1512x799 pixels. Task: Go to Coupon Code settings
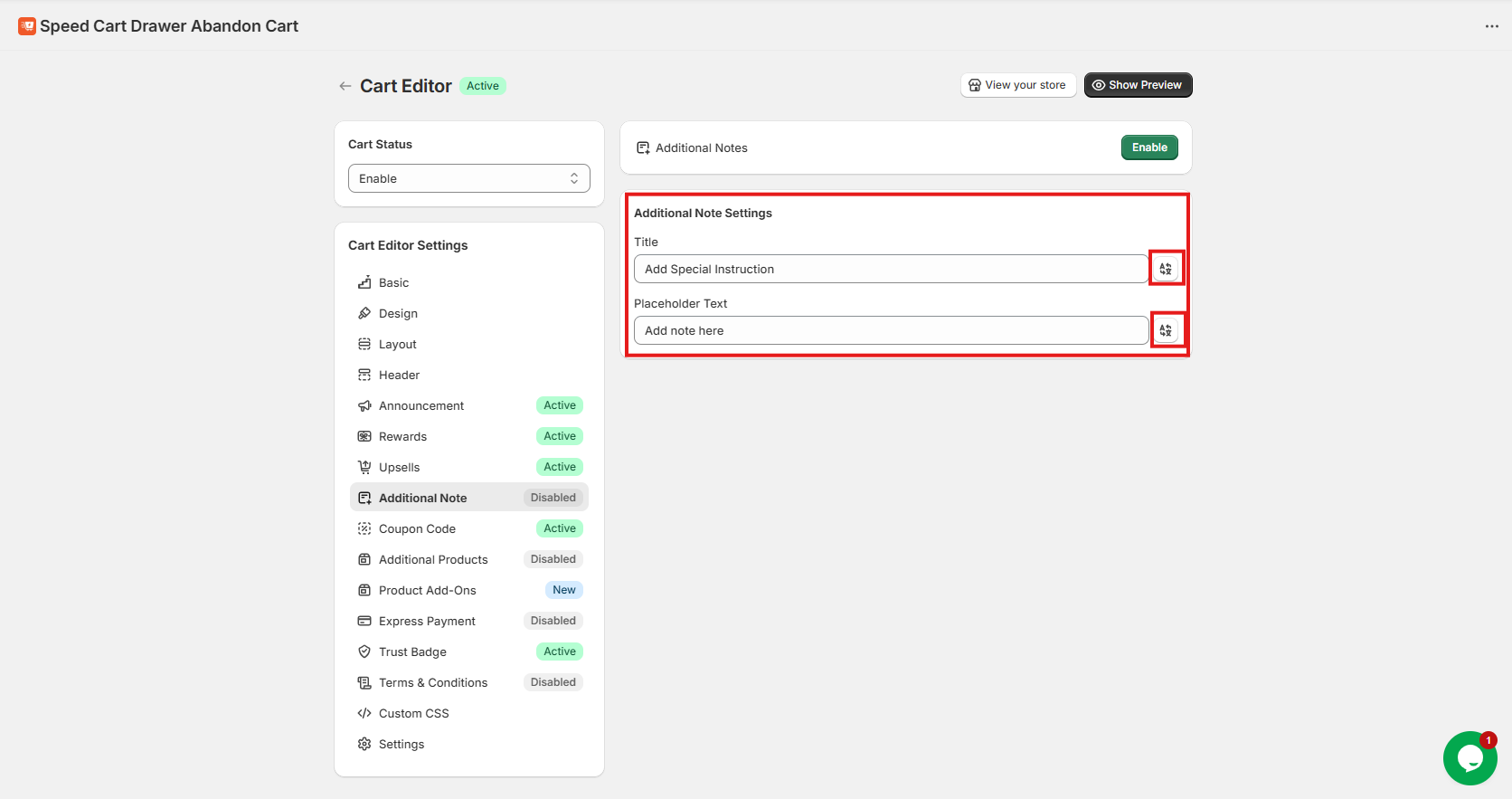417,528
